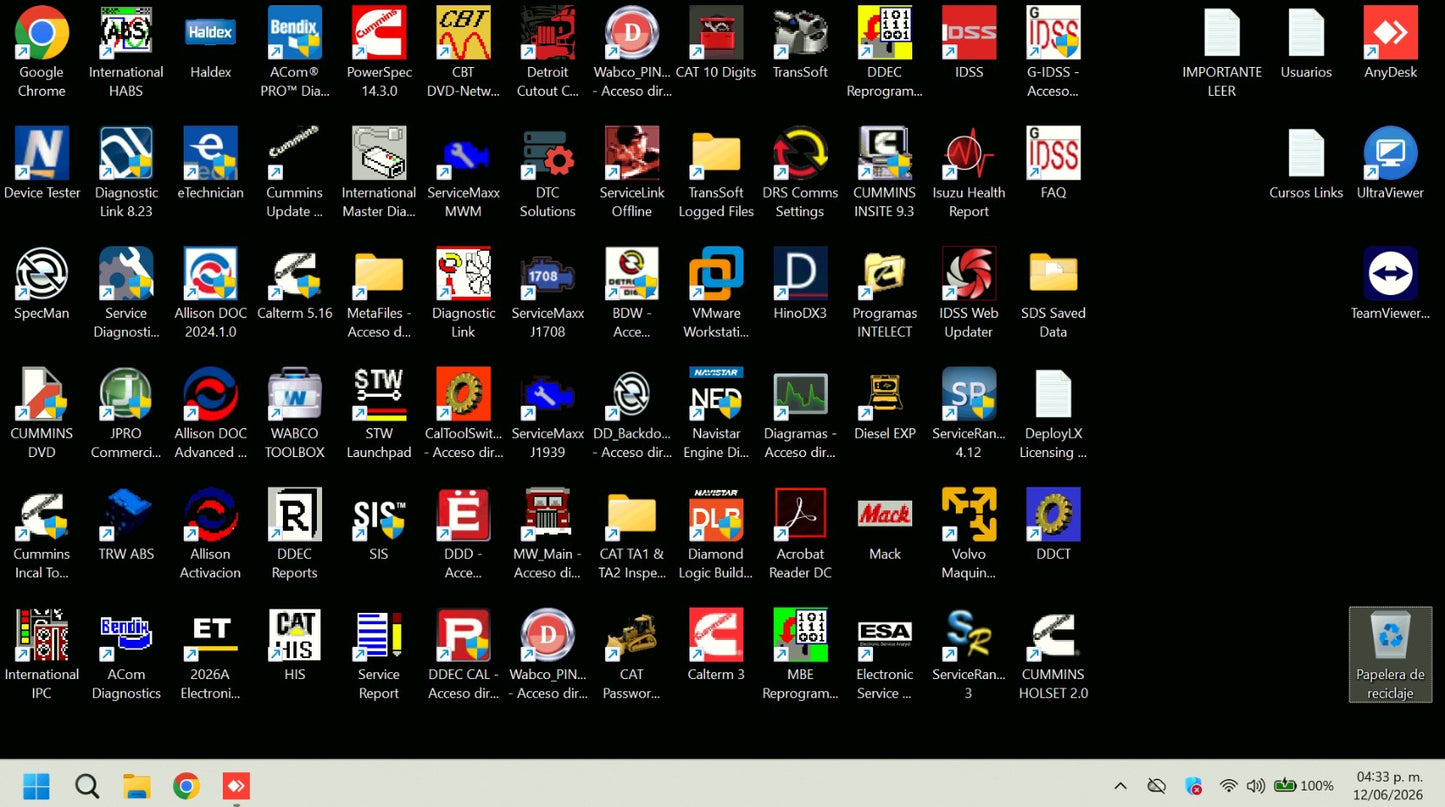Click the Wi-Fi network tray icon

click(x=1229, y=786)
